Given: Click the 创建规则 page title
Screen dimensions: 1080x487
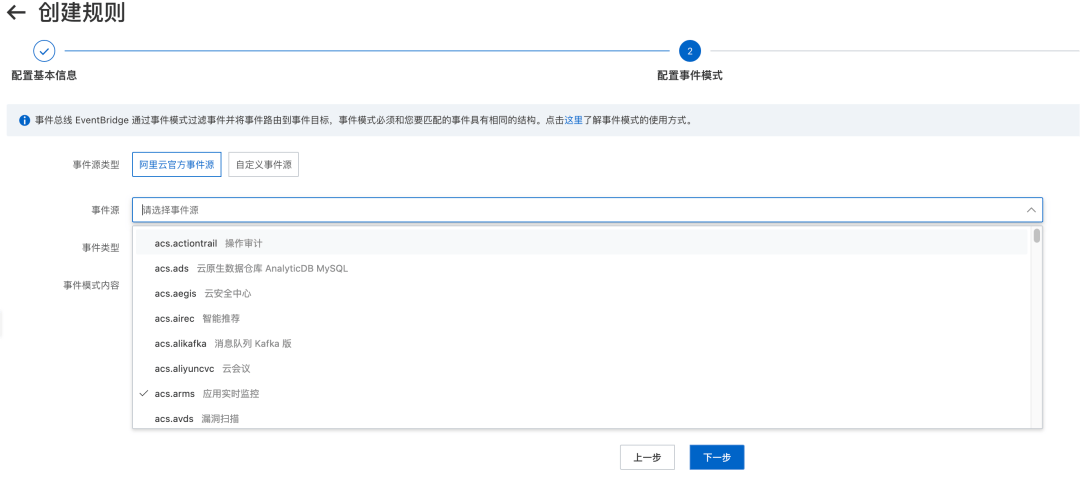Looking at the screenshot, I should [x=81, y=12].
